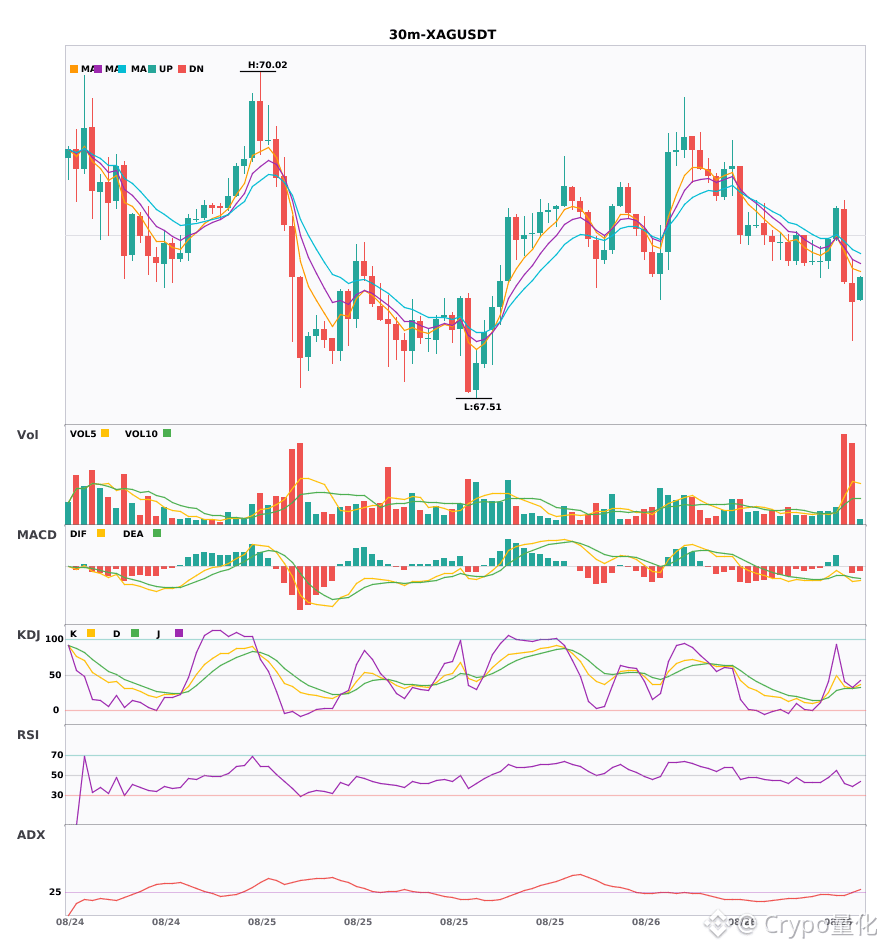Select the orange MA legend swatch
The height and width of the screenshot is (950, 885).
tap(74, 69)
